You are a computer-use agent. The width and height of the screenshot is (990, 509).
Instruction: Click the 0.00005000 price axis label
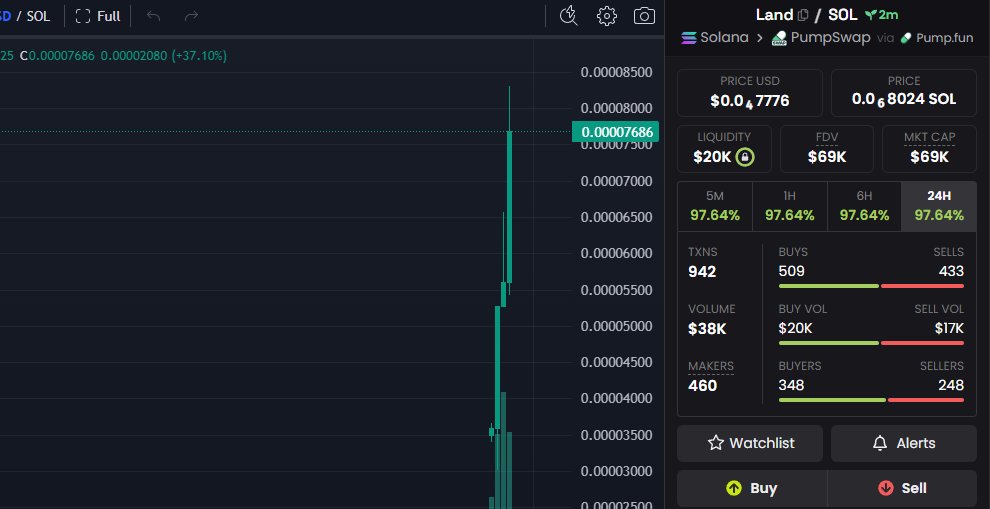pos(616,326)
